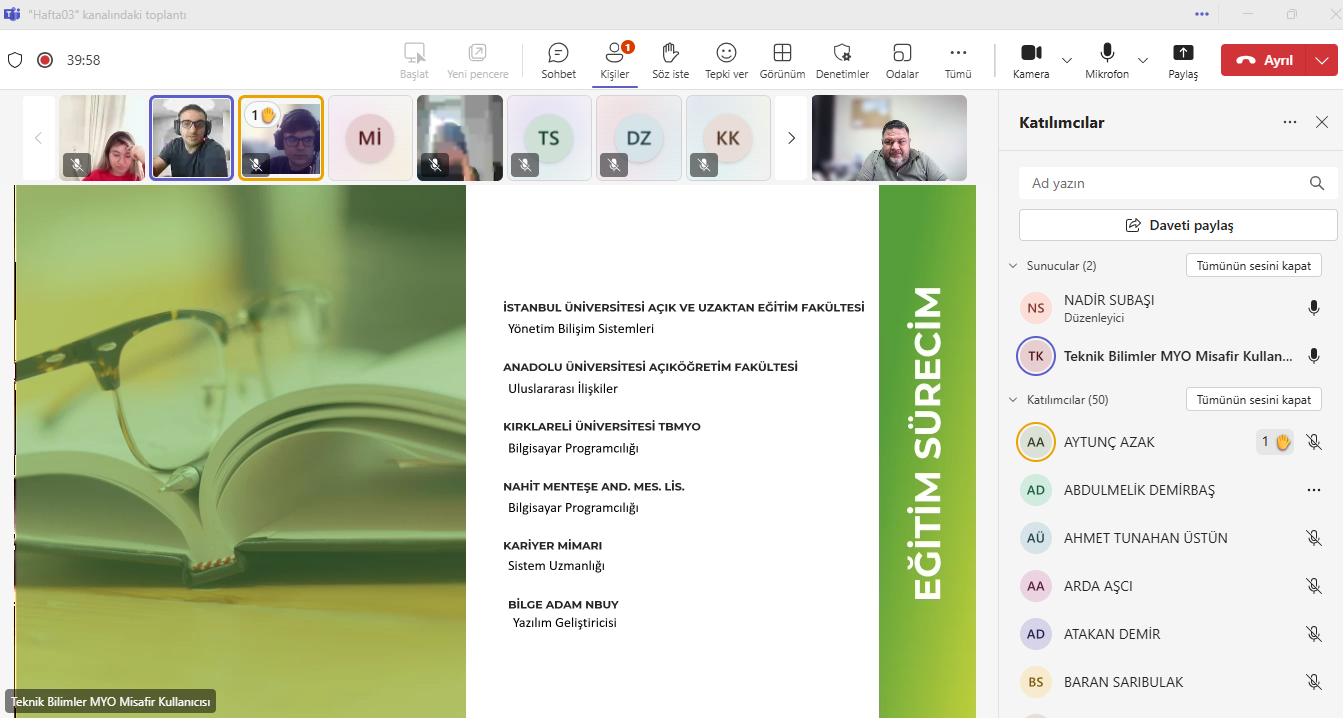Toggle Mikrofon mute

point(1107,60)
